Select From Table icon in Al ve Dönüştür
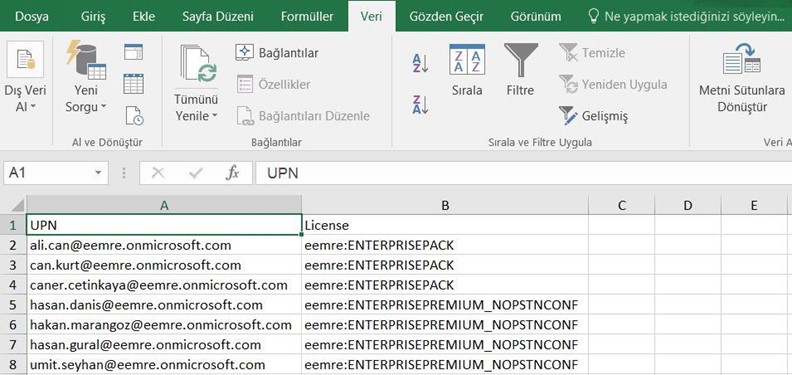This screenshot has height=375, width=792. click(x=133, y=83)
